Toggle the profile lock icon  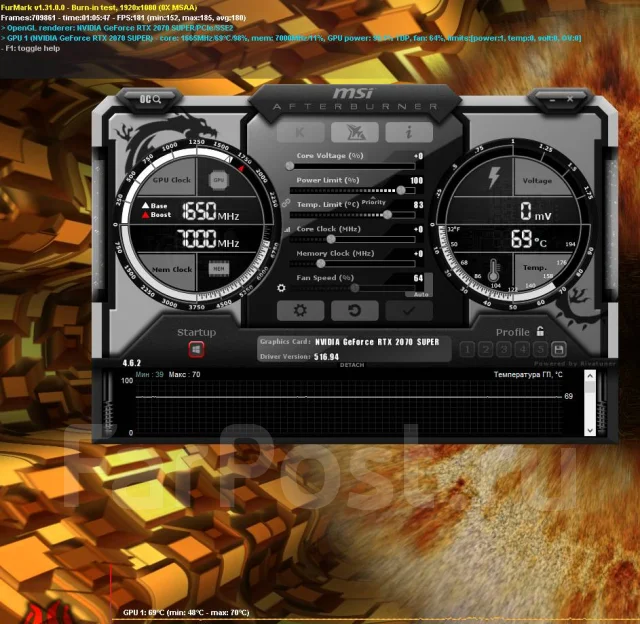(540, 331)
